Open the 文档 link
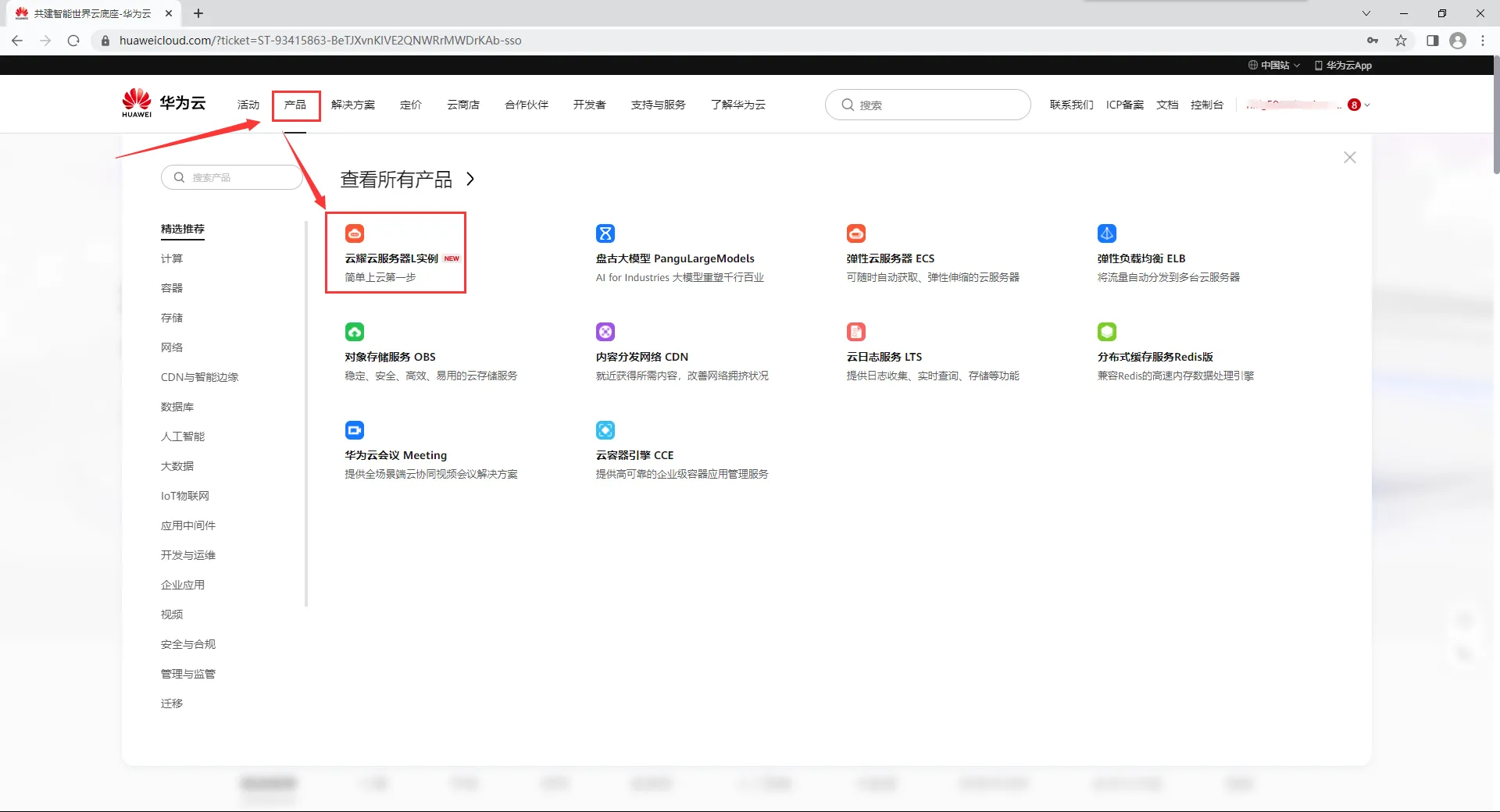Screen dimensions: 1500x812 pyautogui.click(x=1167, y=105)
